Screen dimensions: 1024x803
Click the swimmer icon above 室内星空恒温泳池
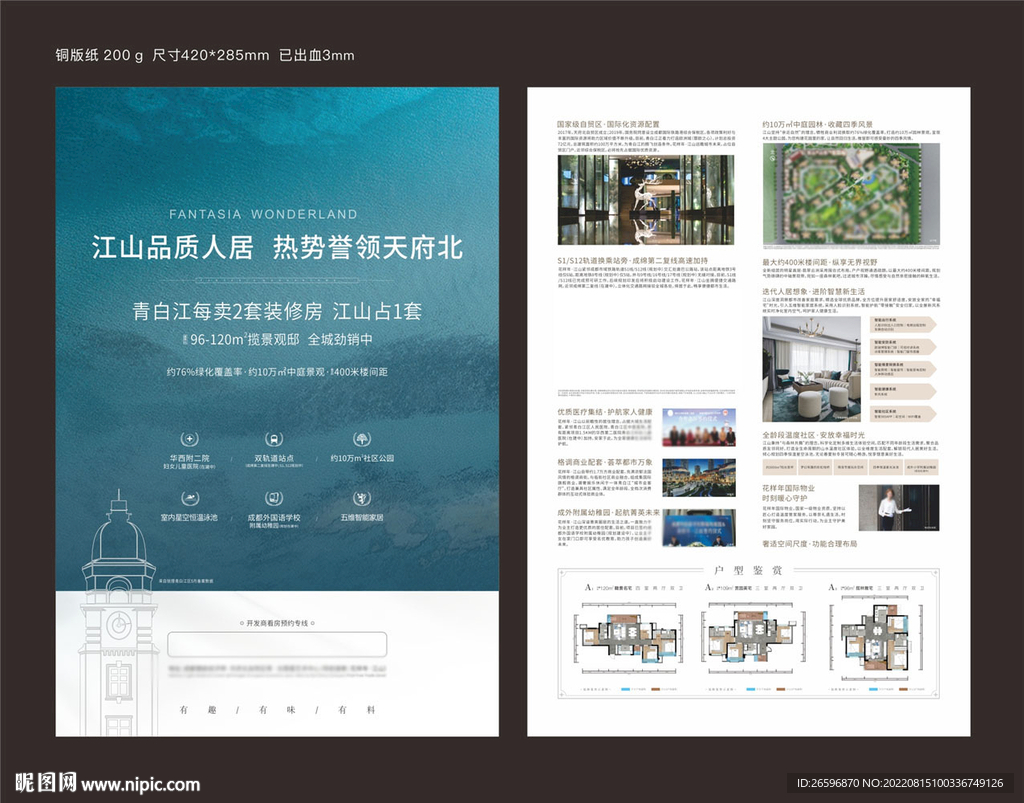(189, 499)
